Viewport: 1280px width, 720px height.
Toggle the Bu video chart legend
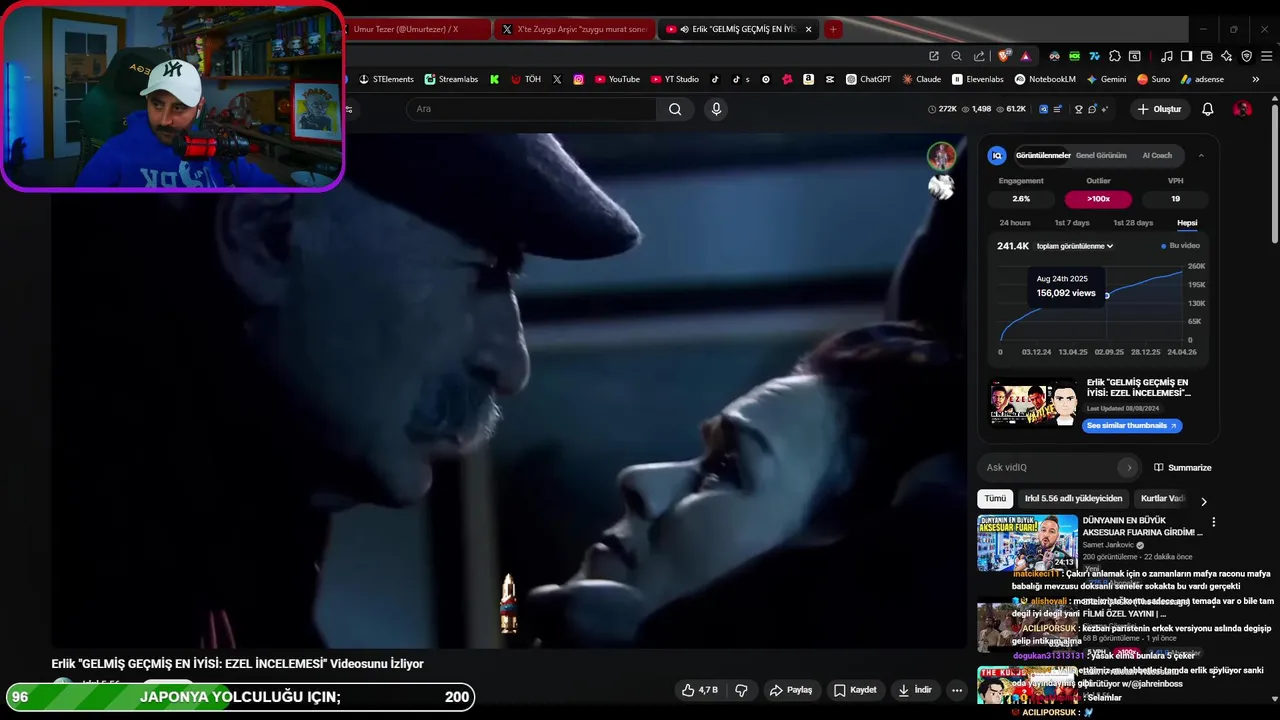[x=1181, y=246]
